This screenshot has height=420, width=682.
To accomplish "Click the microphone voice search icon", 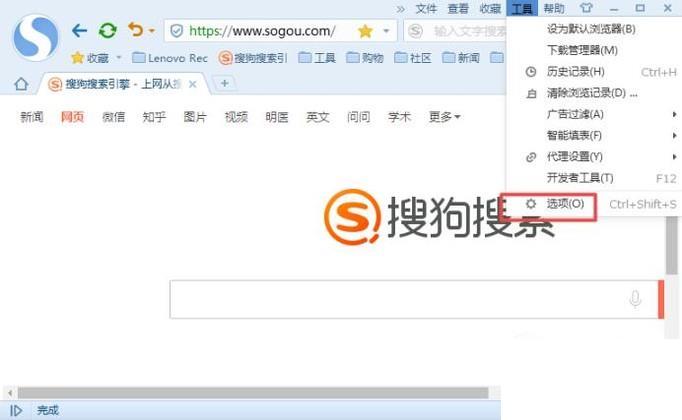I will (635, 299).
